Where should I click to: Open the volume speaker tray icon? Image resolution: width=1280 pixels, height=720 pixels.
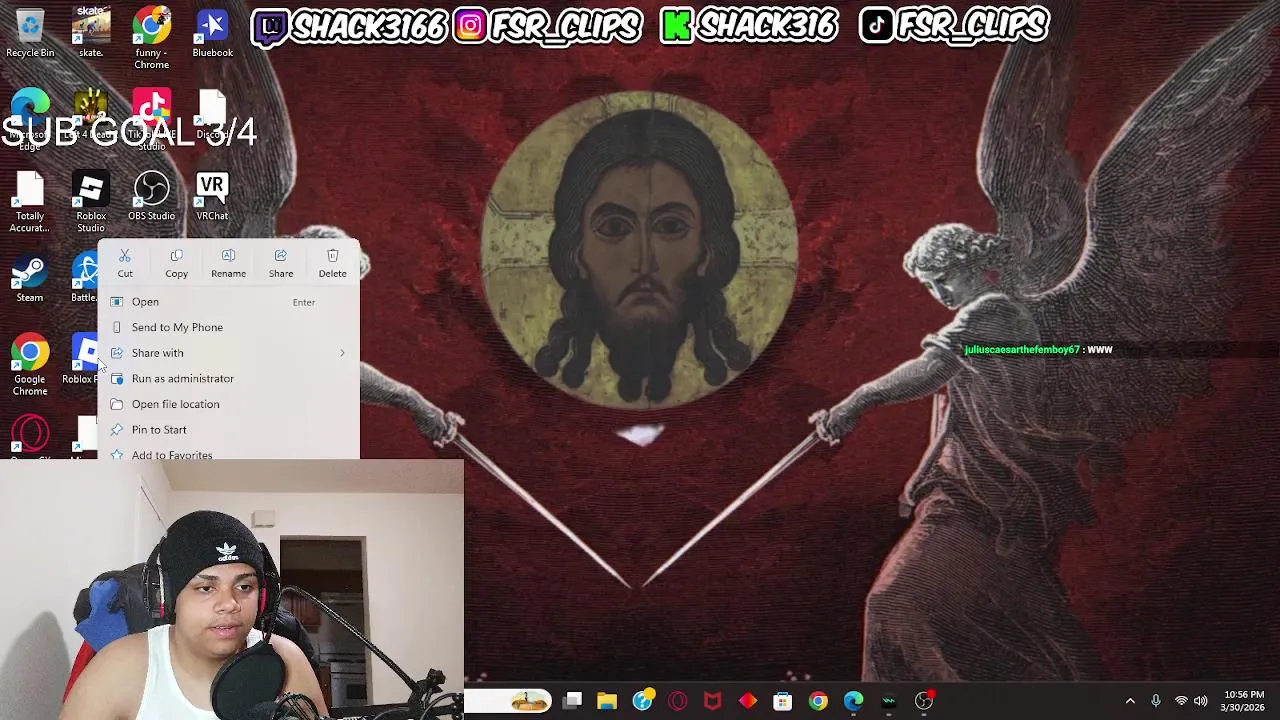click(1200, 701)
